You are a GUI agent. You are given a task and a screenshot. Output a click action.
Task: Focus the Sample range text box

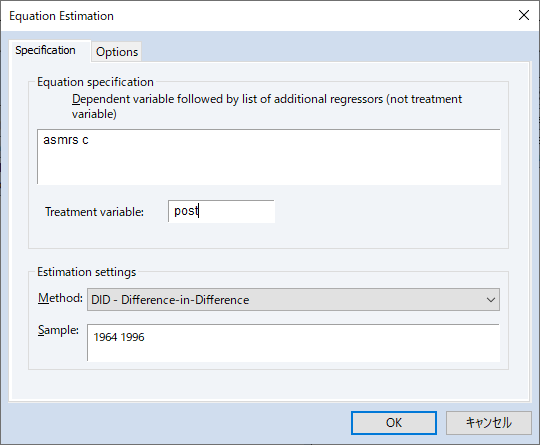293,343
